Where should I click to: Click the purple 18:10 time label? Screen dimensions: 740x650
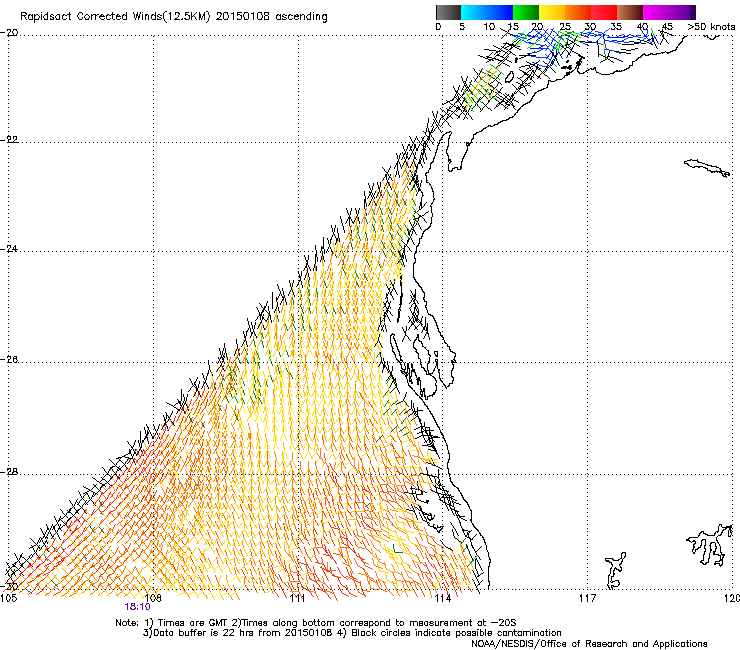point(137,607)
